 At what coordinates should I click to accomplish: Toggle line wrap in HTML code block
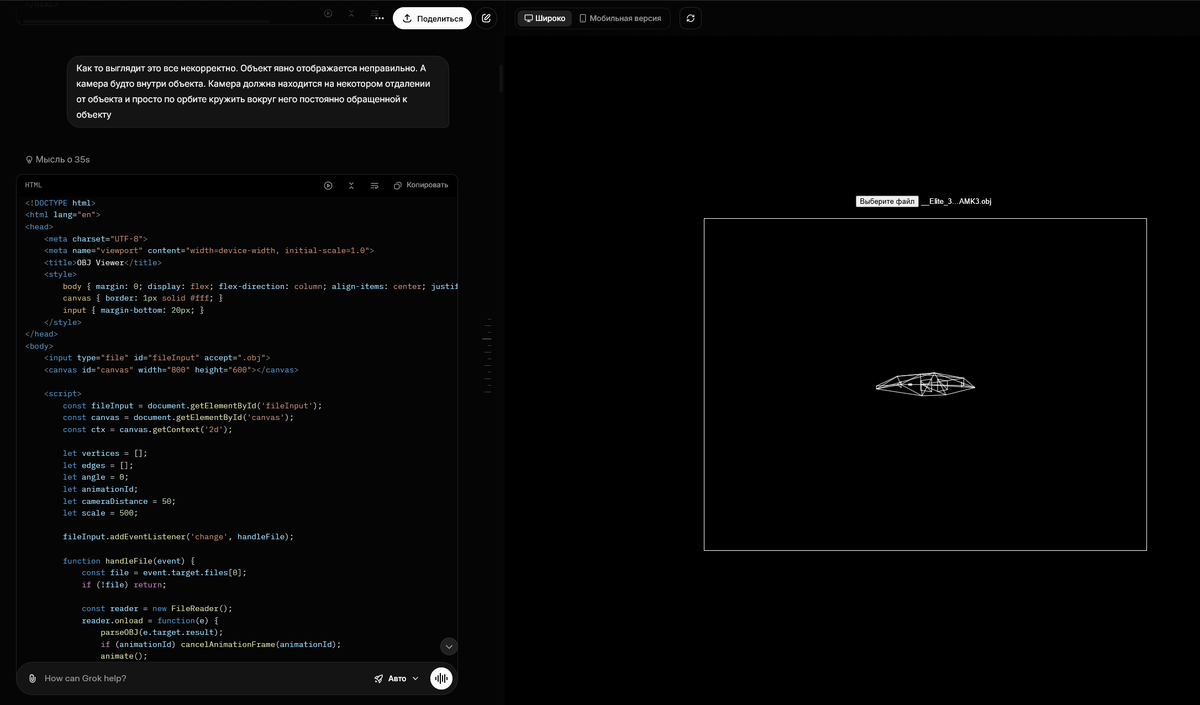click(374, 185)
